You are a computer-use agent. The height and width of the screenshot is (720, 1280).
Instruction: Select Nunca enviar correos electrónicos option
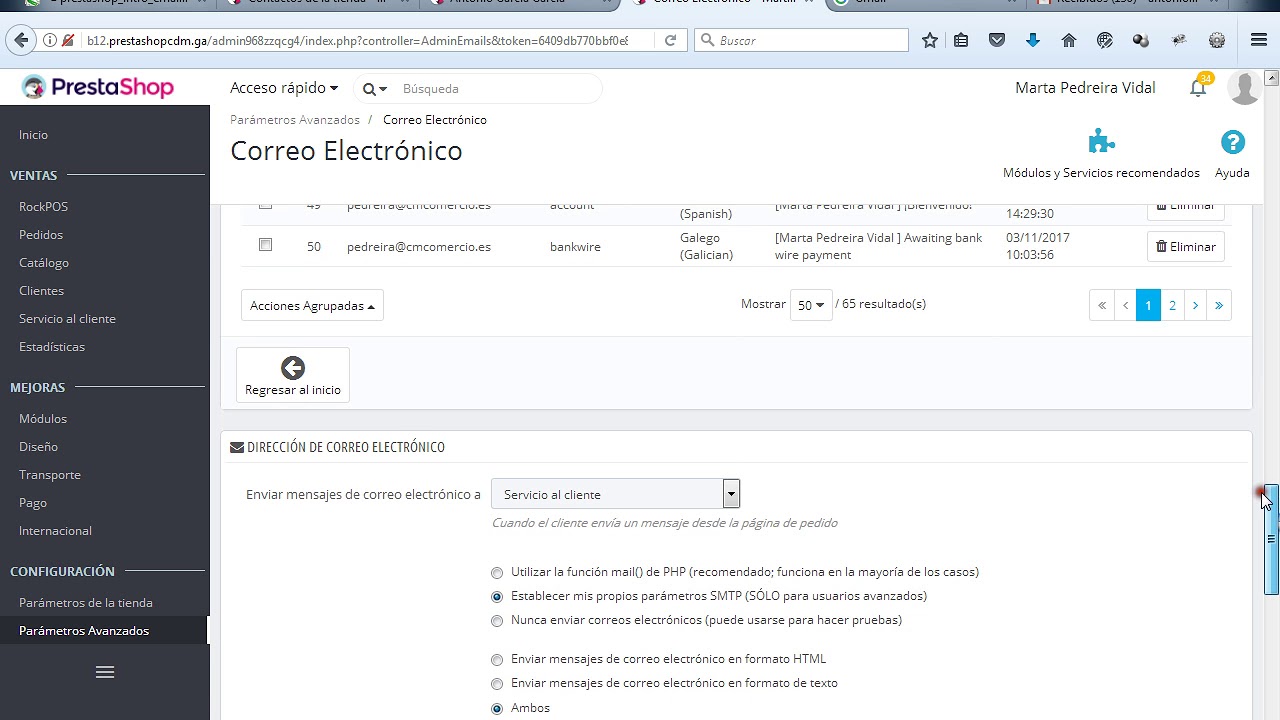(497, 621)
